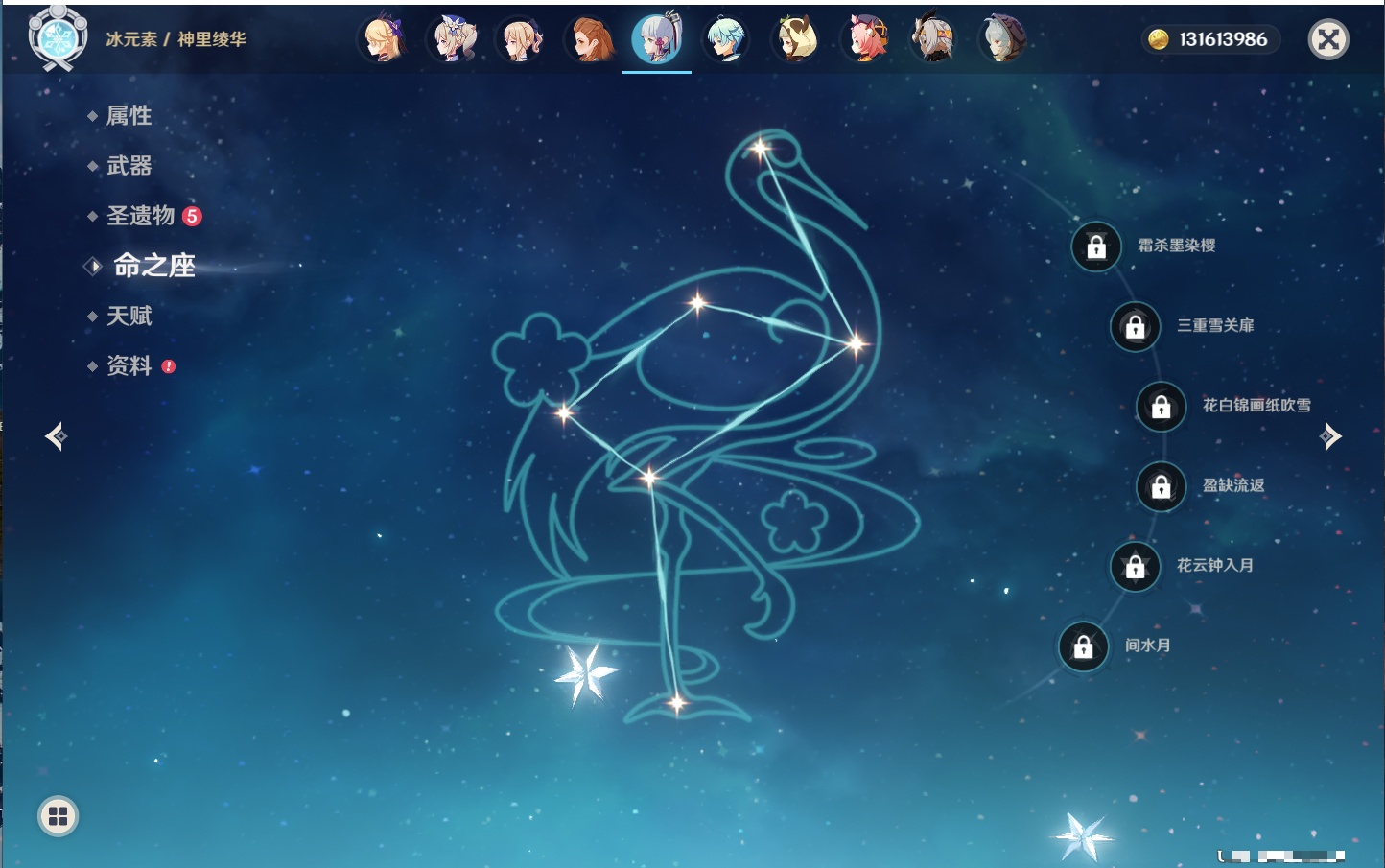Select the Barbara character avatar
This screenshot has height=868, width=1385.
[453, 39]
